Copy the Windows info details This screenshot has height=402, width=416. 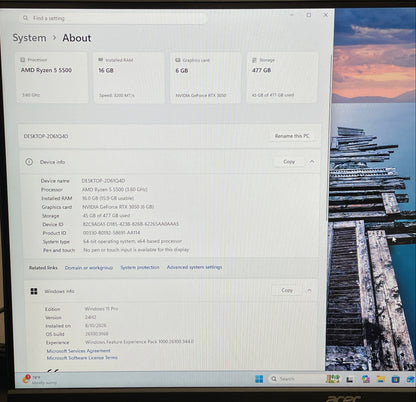(x=287, y=290)
